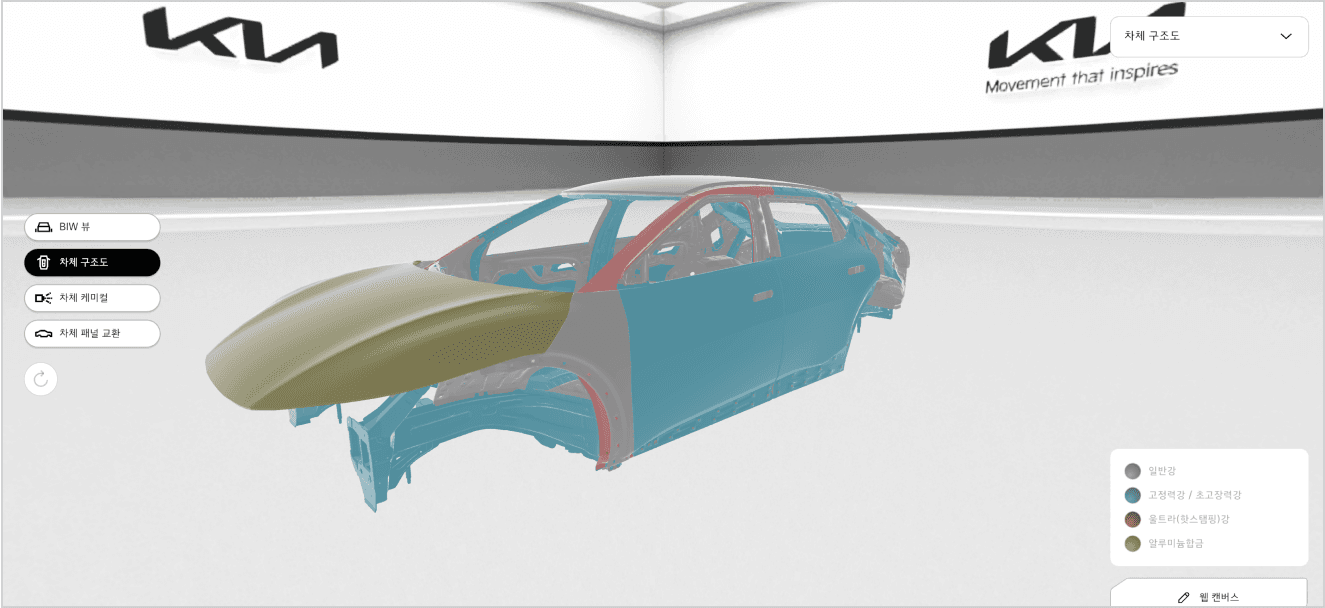Expand the legend panel on the right
The width and height of the screenshot is (1325, 608).
pyautogui.click(x=1208, y=505)
